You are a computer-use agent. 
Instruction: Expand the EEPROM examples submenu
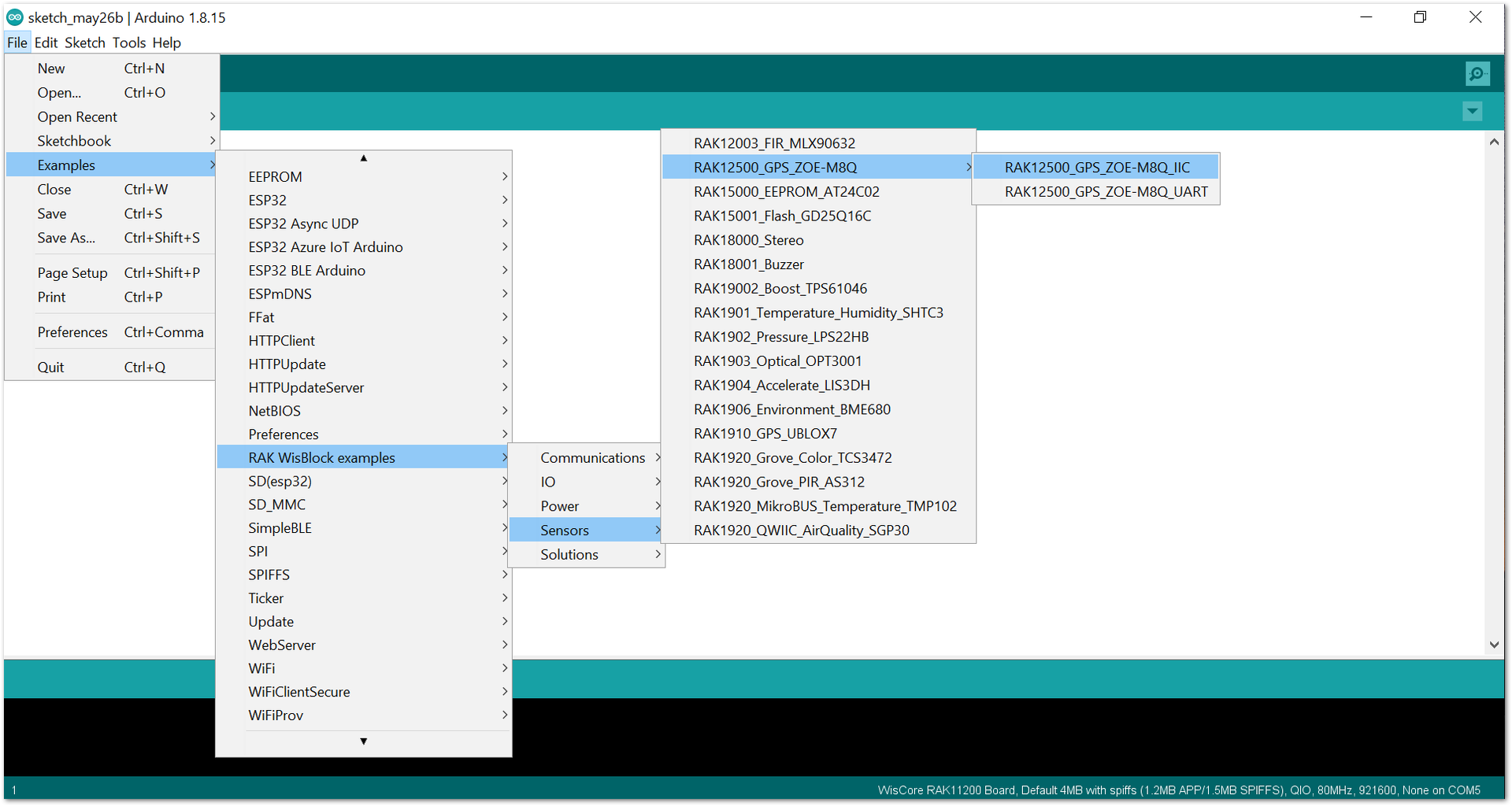[x=364, y=177]
